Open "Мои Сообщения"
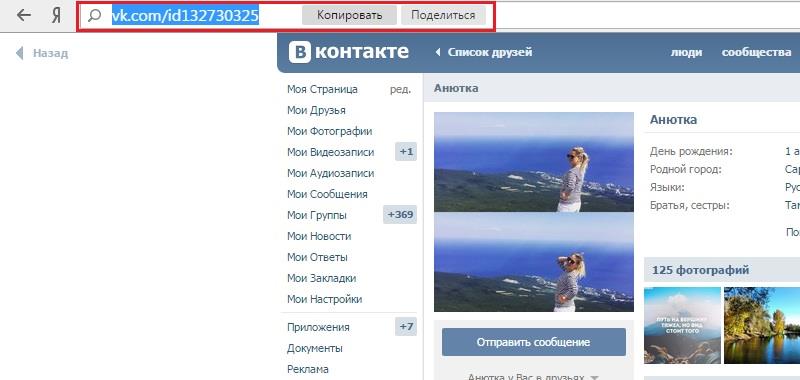The height and width of the screenshot is (380, 800). coord(327,194)
